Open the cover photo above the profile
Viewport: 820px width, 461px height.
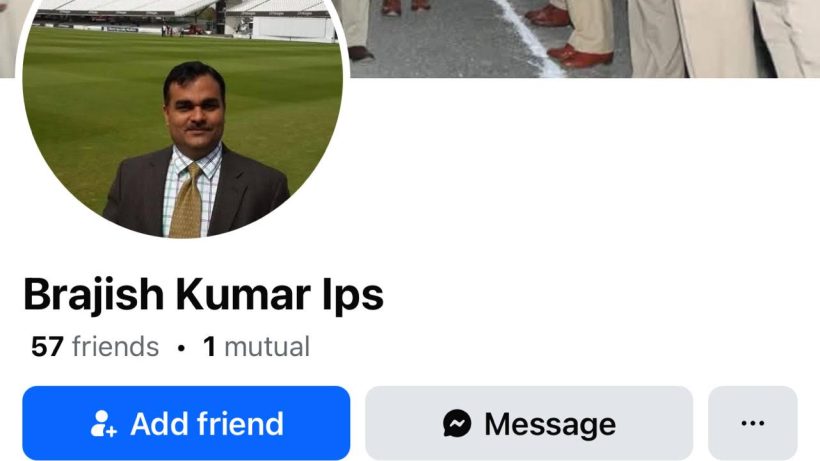[x=583, y=39]
